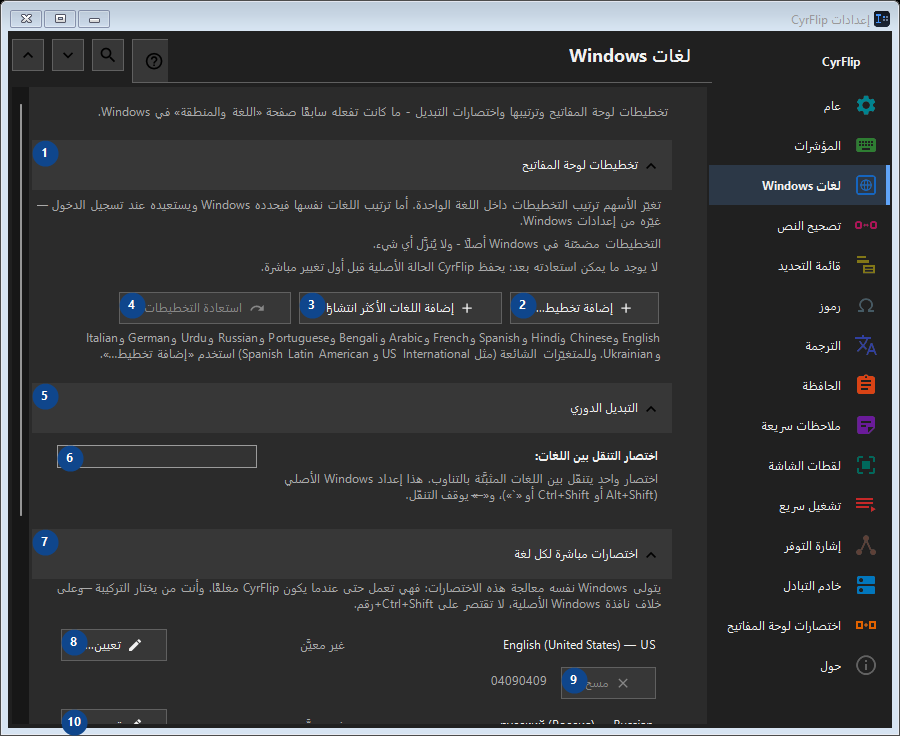Open the إشارة التوفر icon
Image resolution: width=900 pixels, height=736 pixels.
click(x=866, y=545)
